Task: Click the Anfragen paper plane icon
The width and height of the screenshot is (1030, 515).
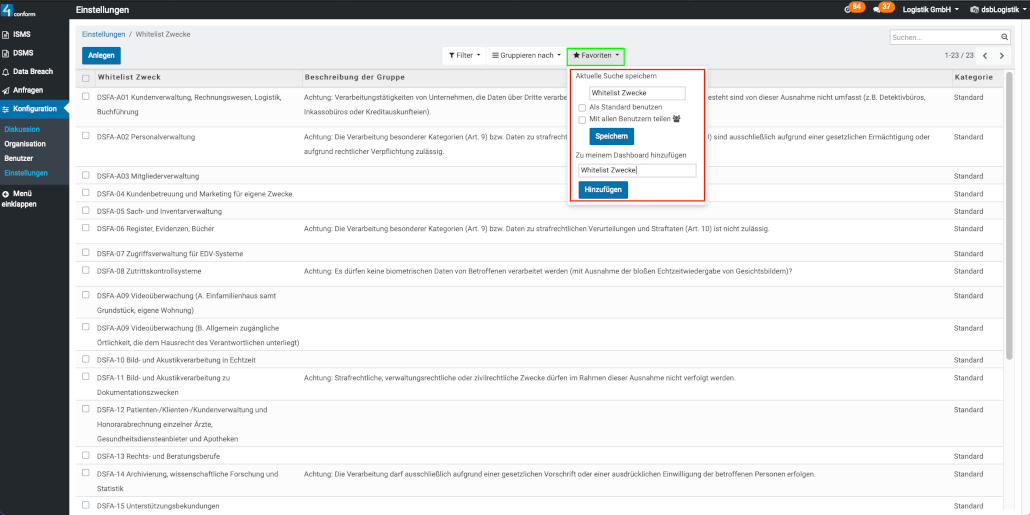Action: pyautogui.click(x=7, y=90)
